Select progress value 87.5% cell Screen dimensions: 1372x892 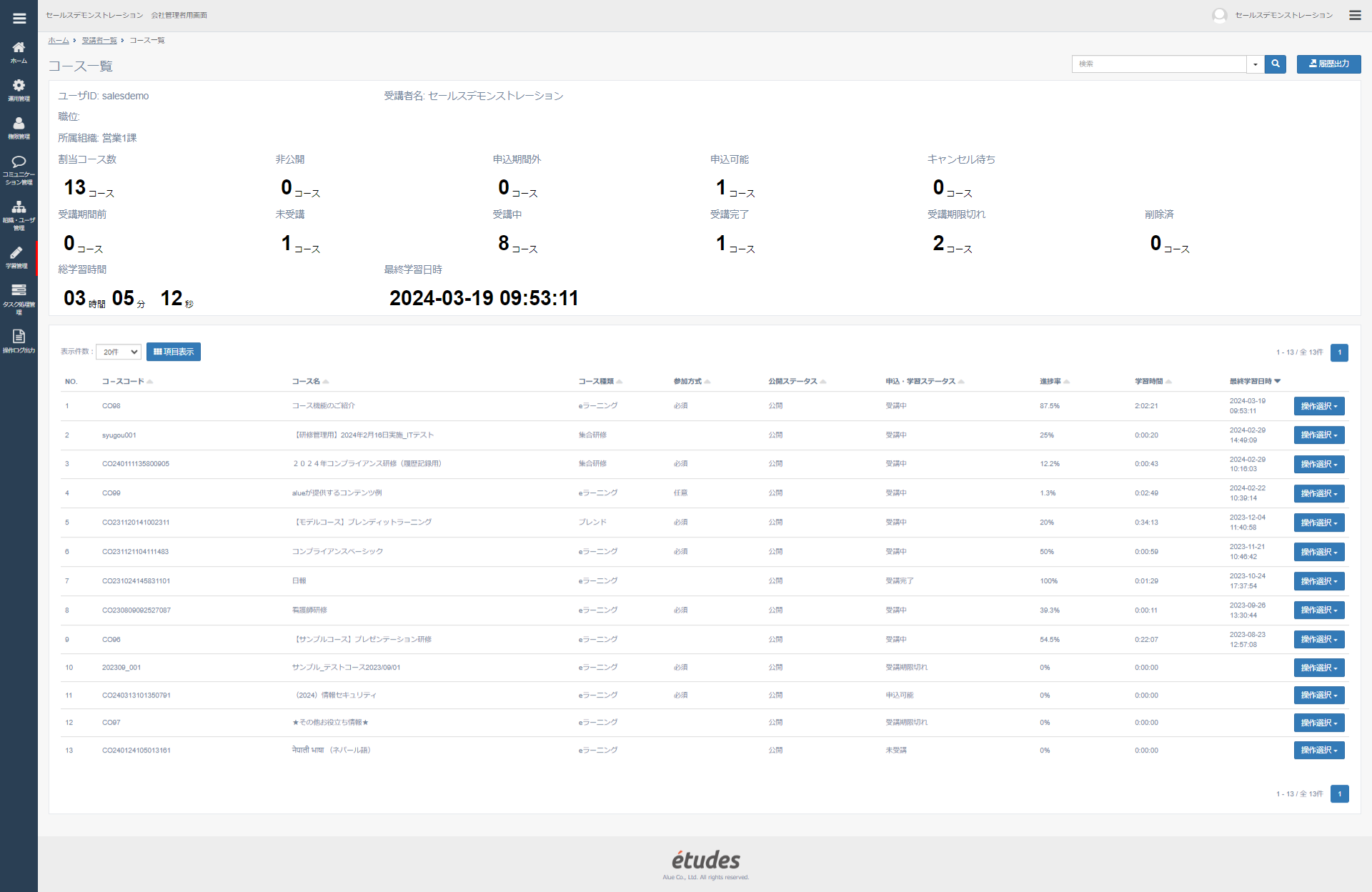tap(1049, 406)
